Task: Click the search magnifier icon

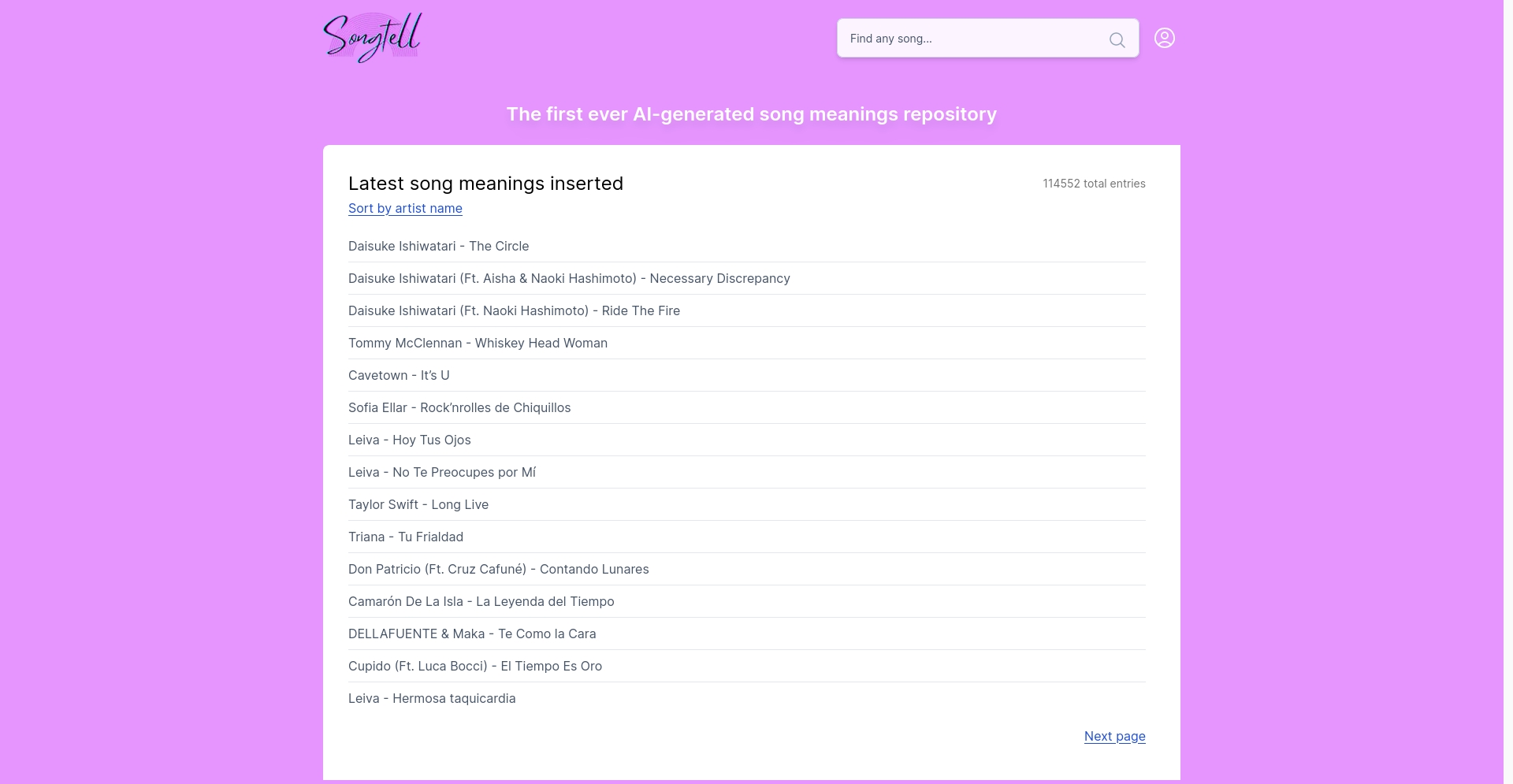Action: pyautogui.click(x=1117, y=39)
